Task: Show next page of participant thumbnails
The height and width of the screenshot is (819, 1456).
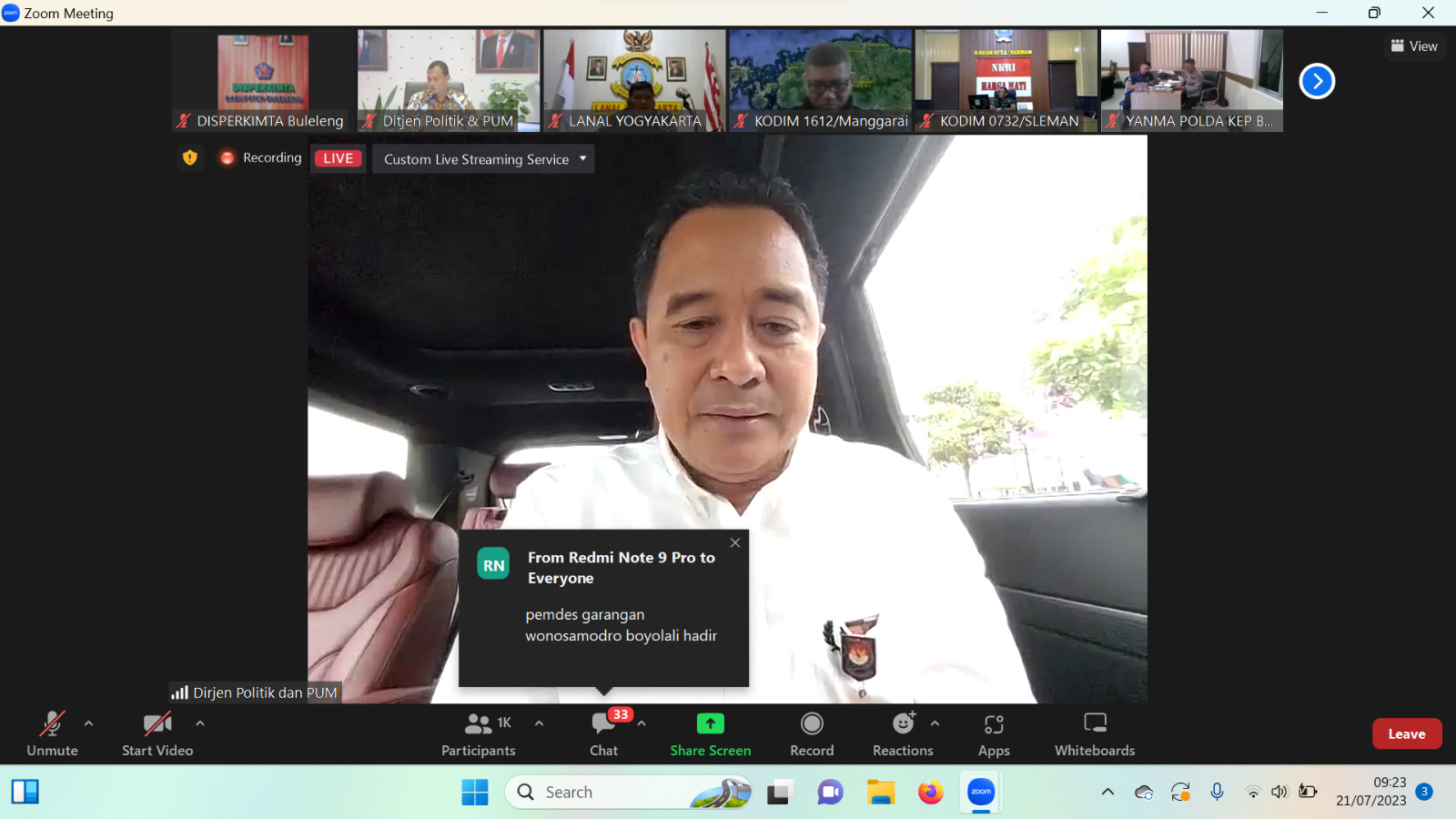Action: click(x=1317, y=82)
